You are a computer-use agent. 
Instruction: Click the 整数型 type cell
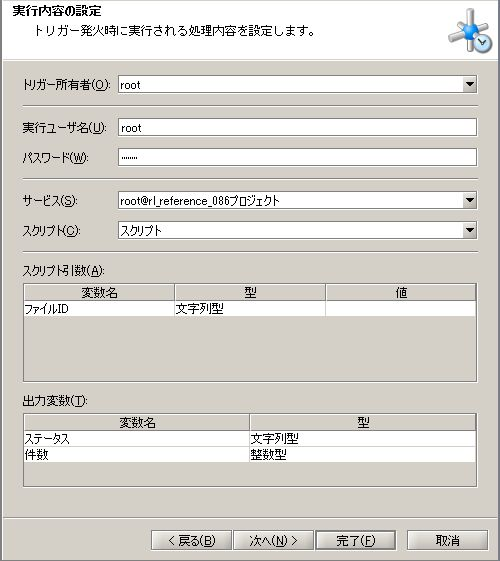(x=363, y=454)
